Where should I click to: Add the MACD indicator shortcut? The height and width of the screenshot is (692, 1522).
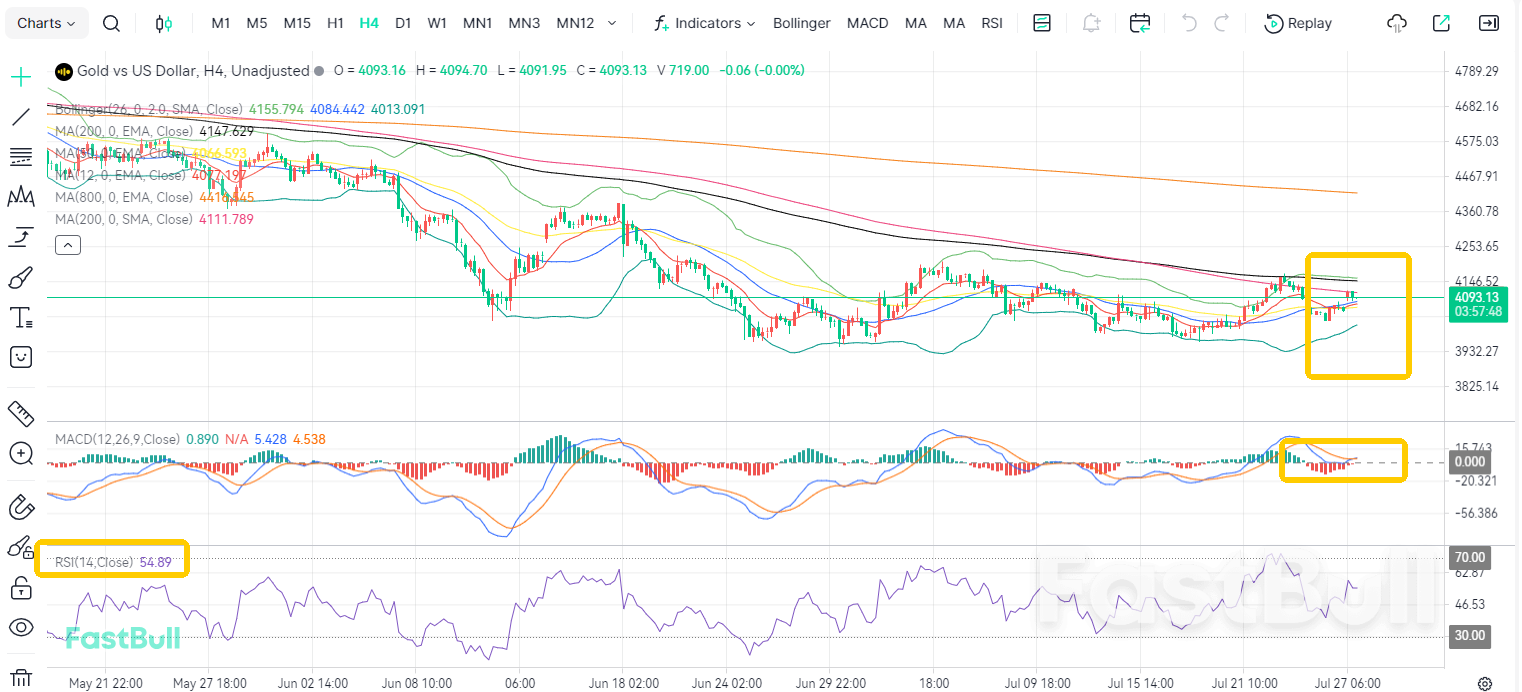point(867,23)
